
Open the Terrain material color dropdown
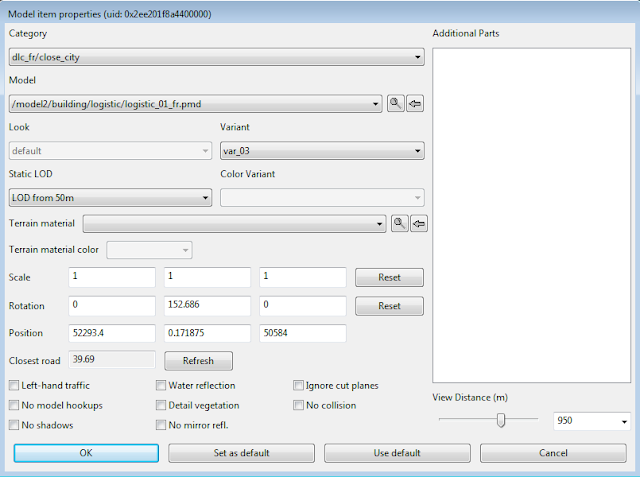click(x=149, y=250)
